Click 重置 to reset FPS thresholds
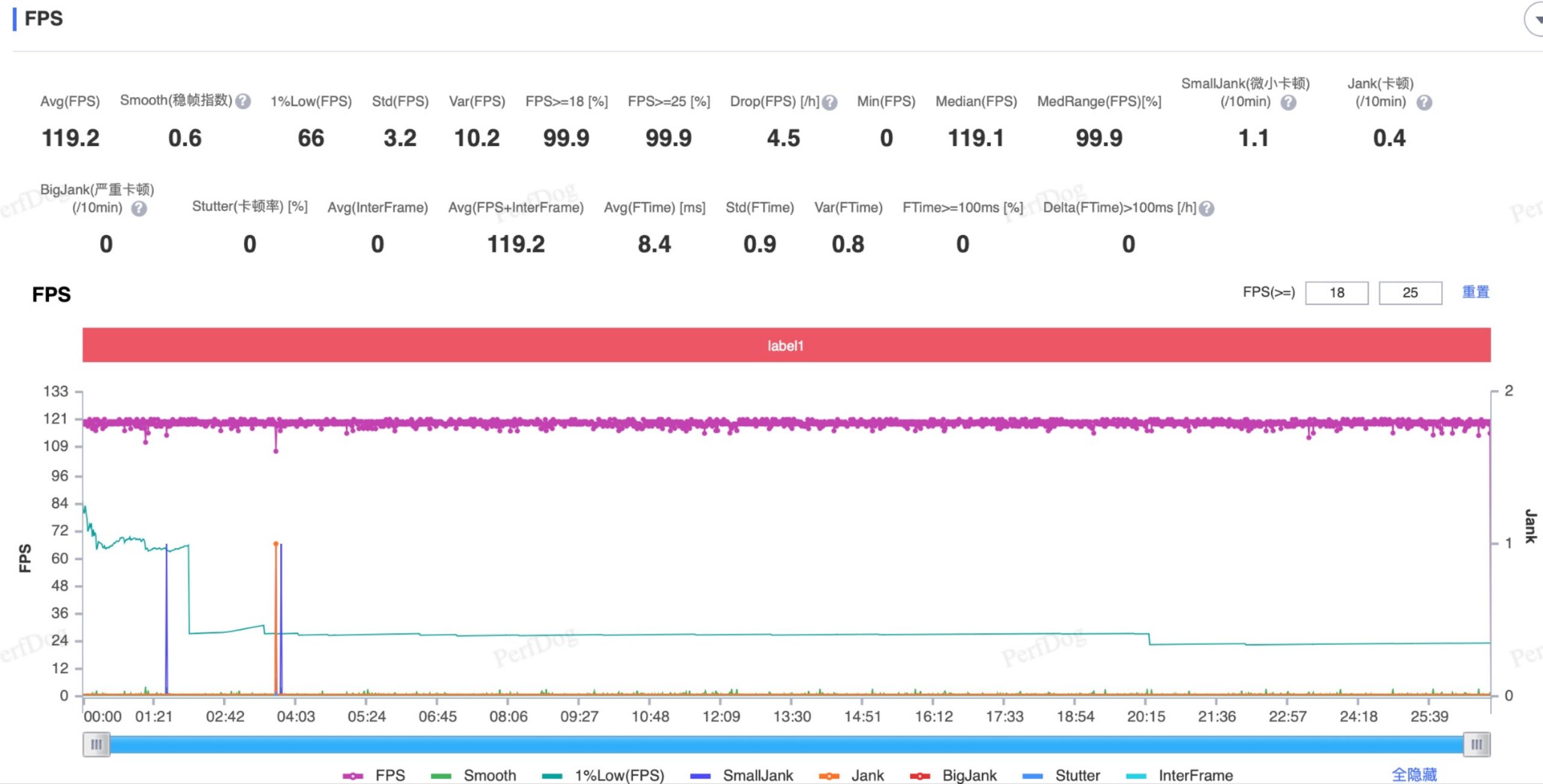The width and height of the screenshot is (1543, 784). tap(1475, 292)
